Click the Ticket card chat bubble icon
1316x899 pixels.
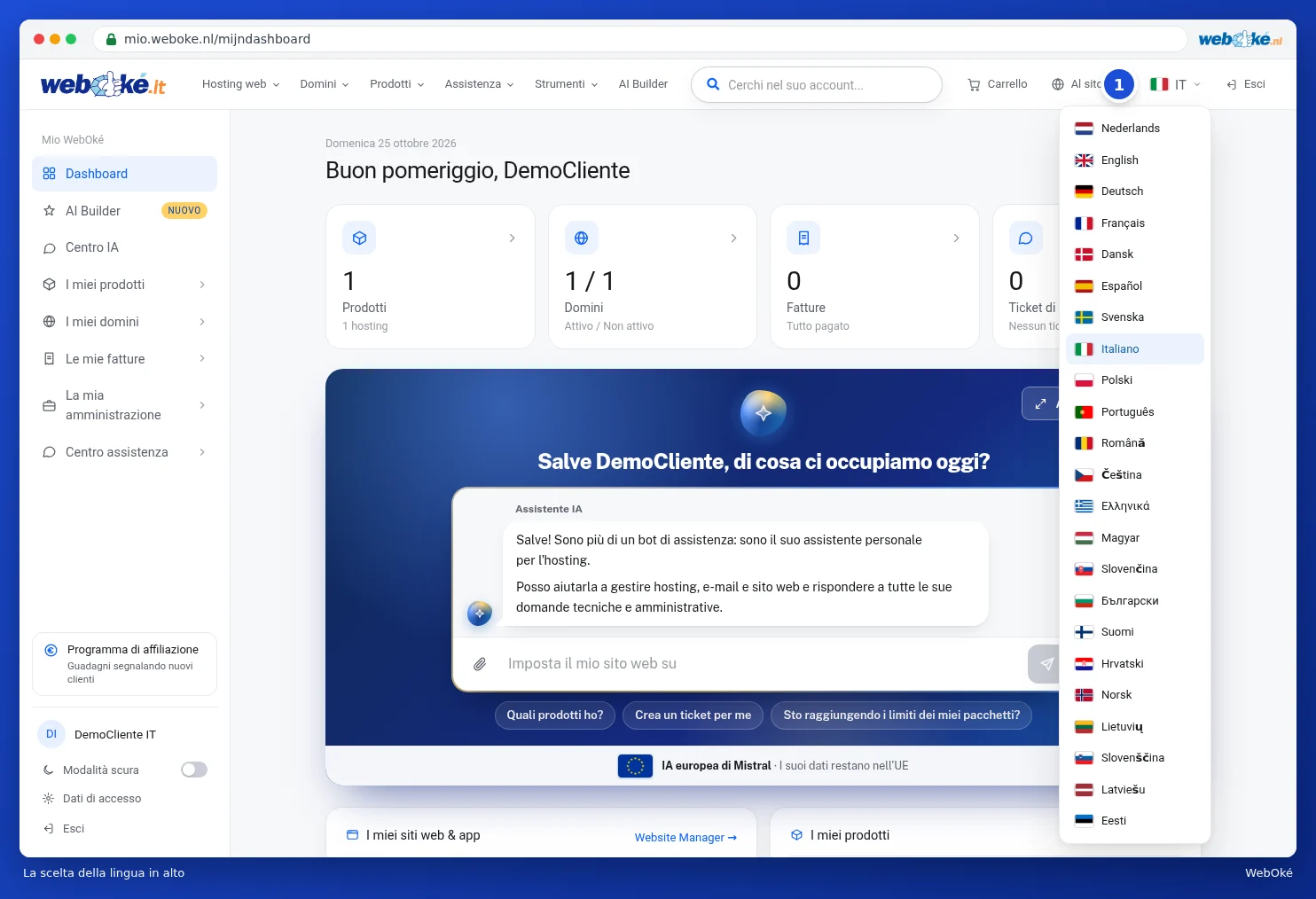[1025, 238]
